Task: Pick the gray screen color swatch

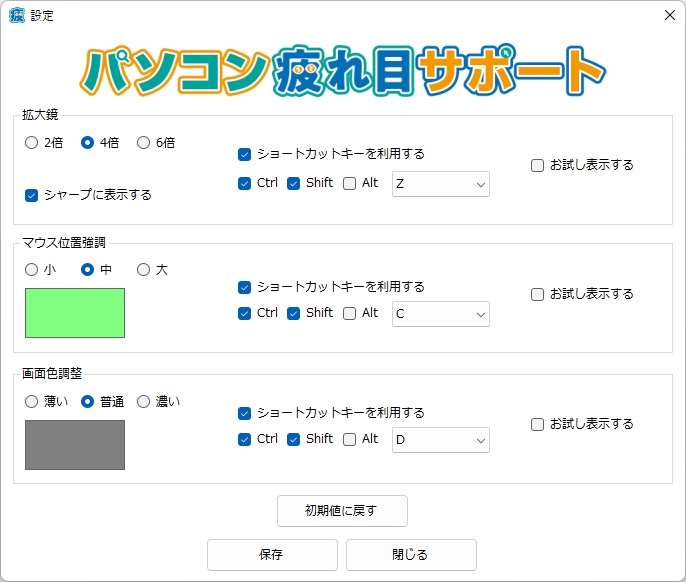Action: point(75,445)
